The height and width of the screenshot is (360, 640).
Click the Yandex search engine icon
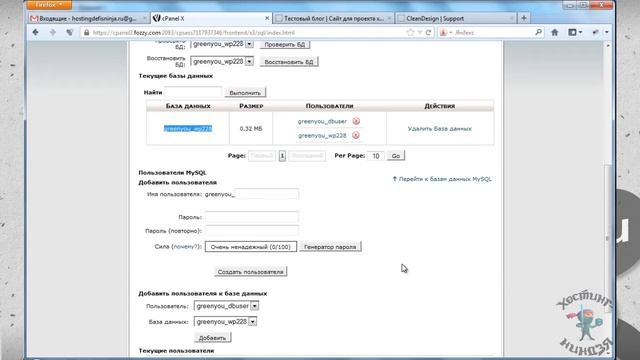pyautogui.click(x=444, y=33)
